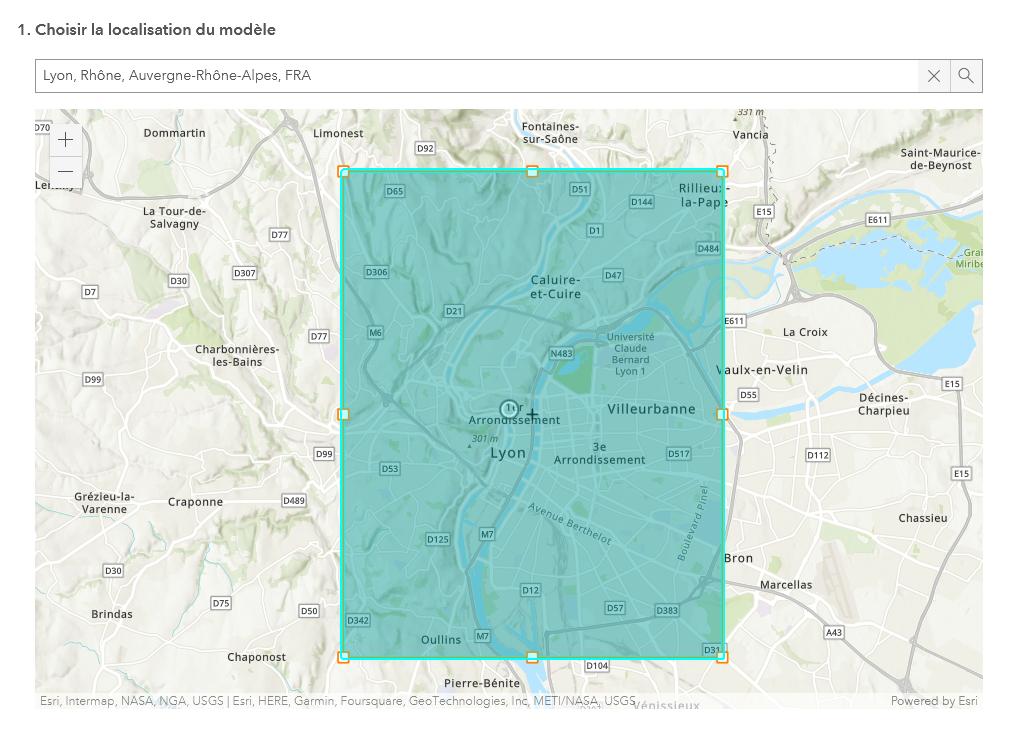Screen dimensions: 1017x737
Task: Zoom in on the map
Action: coord(66,140)
